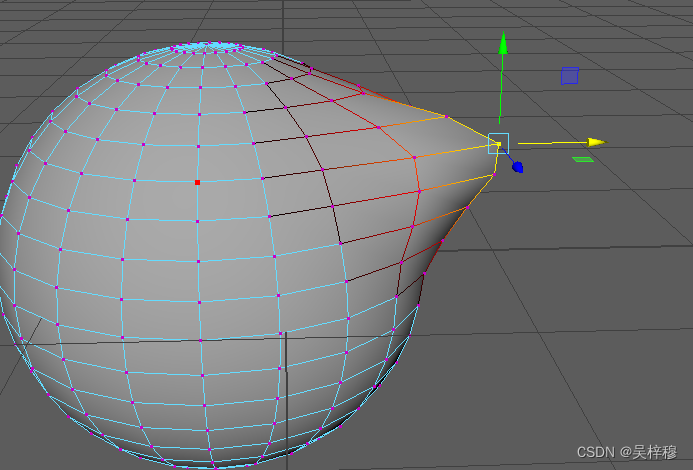Click the cyan center box of the move manipulator
Image resolution: width=693 pixels, height=470 pixels.
tap(499, 144)
